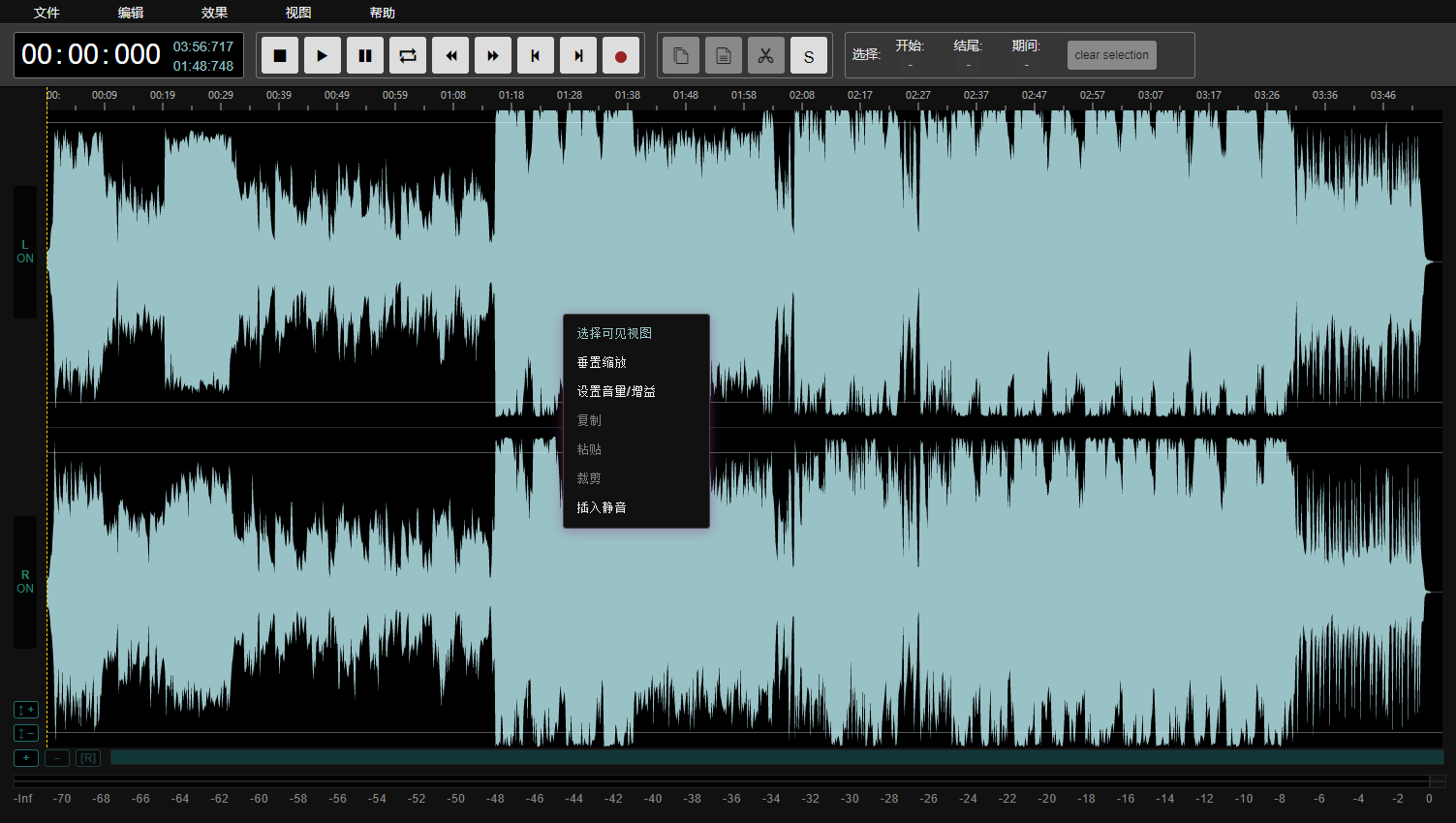
Task: Choose 粘贴 in the context menu
Action: coord(636,449)
